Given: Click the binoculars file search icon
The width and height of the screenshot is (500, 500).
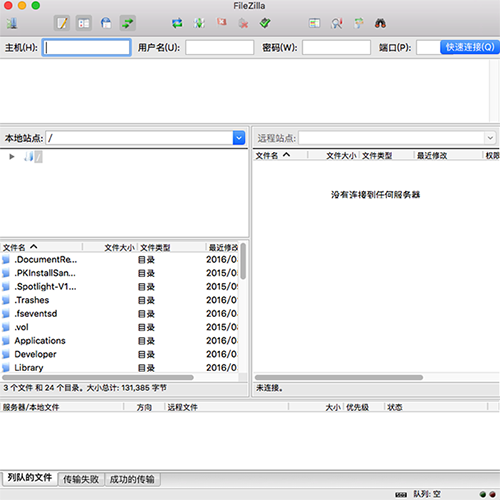Looking at the screenshot, I should [380, 23].
